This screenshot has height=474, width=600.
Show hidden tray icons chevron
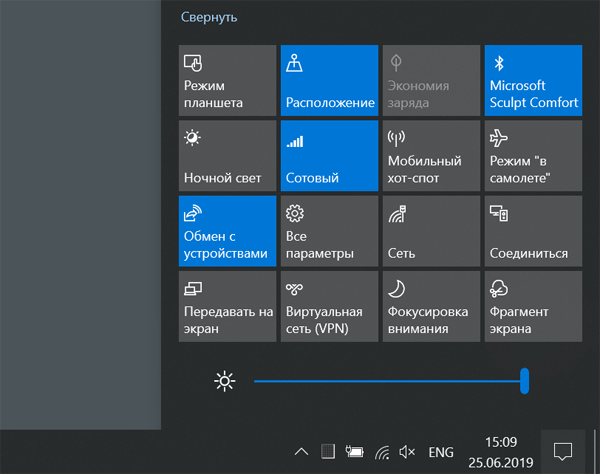pos(302,452)
